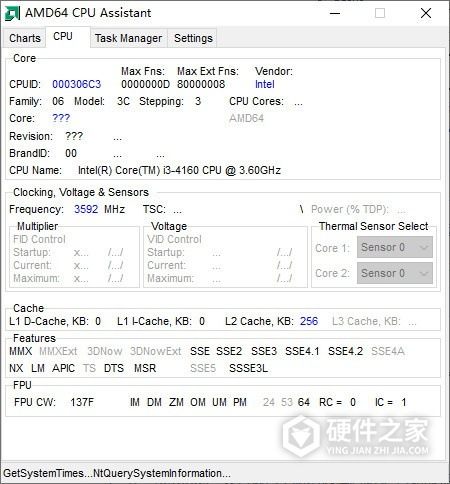Close the AMD64 CPU Assistant window
Screen dimensions: 450x484
click(426, 13)
